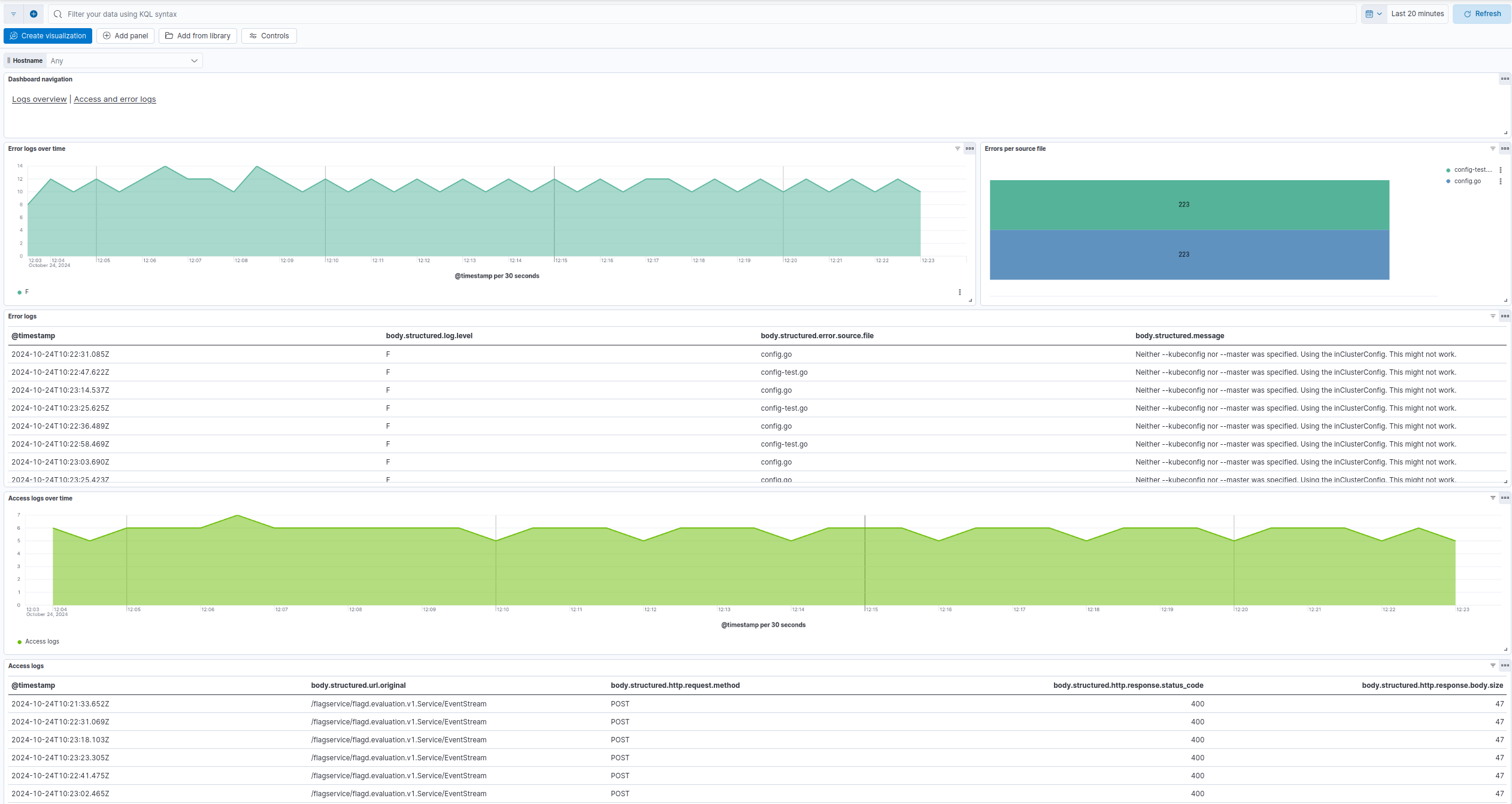The image size is (1512, 804).
Task: Toggle Access logs legend series visibility
Action: click(x=41, y=641)
